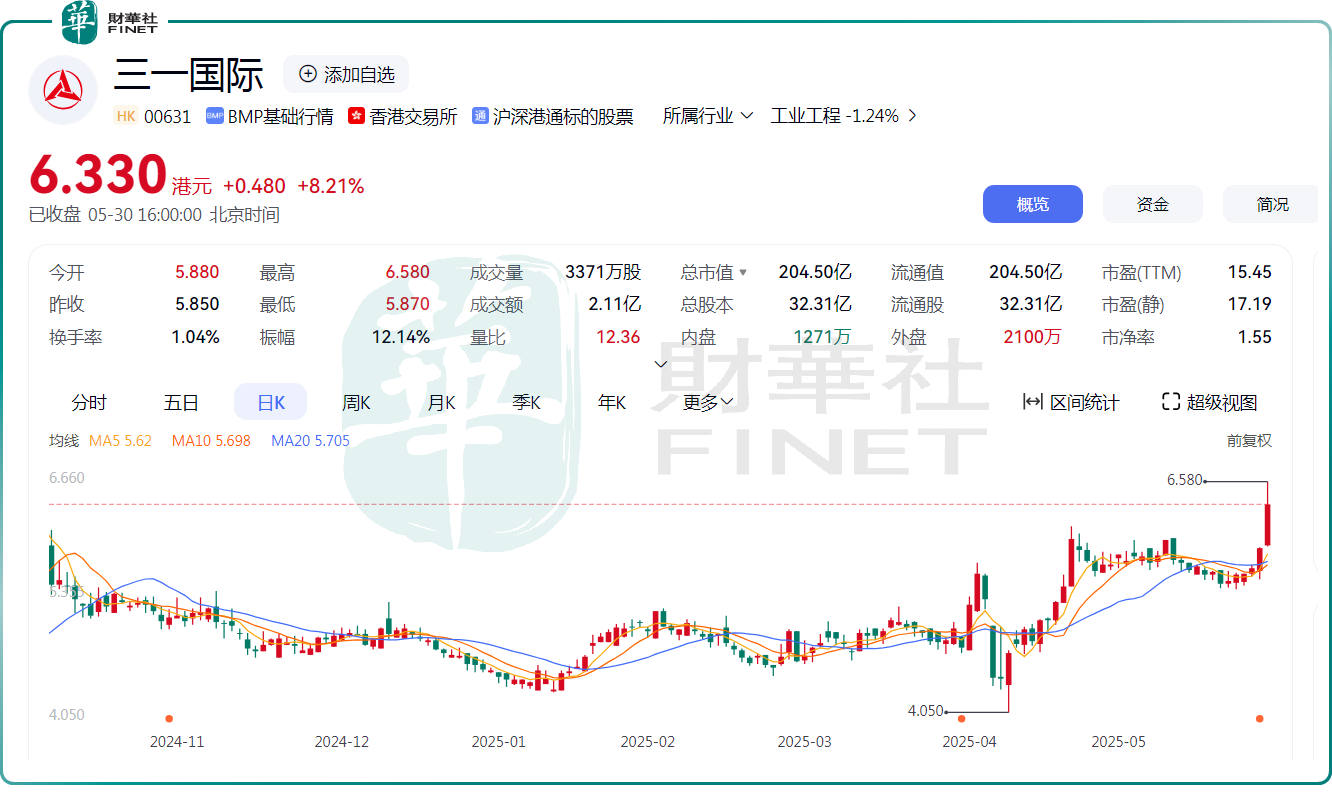
Task: Open the 沪深港通标的股票 link
Action: tap(563, 116)
